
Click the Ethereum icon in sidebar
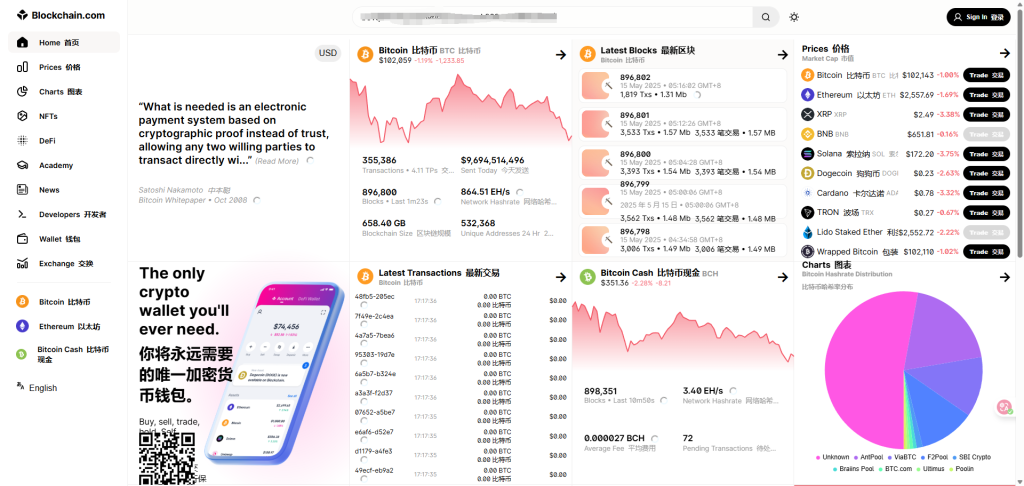(x=22, y=326)
